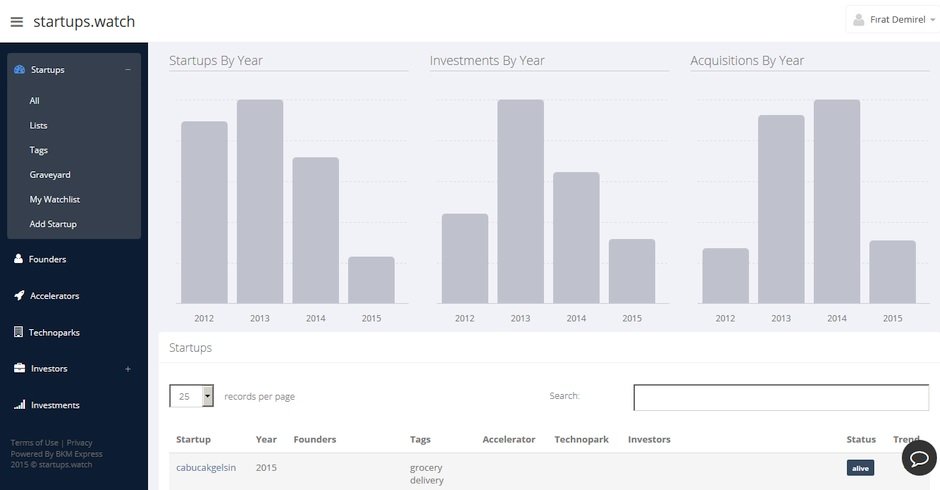The width and height of the screenshot is (940, 490).
Task: Click the startup search input field
Action: pyautogui.click(x=783, y=397)
